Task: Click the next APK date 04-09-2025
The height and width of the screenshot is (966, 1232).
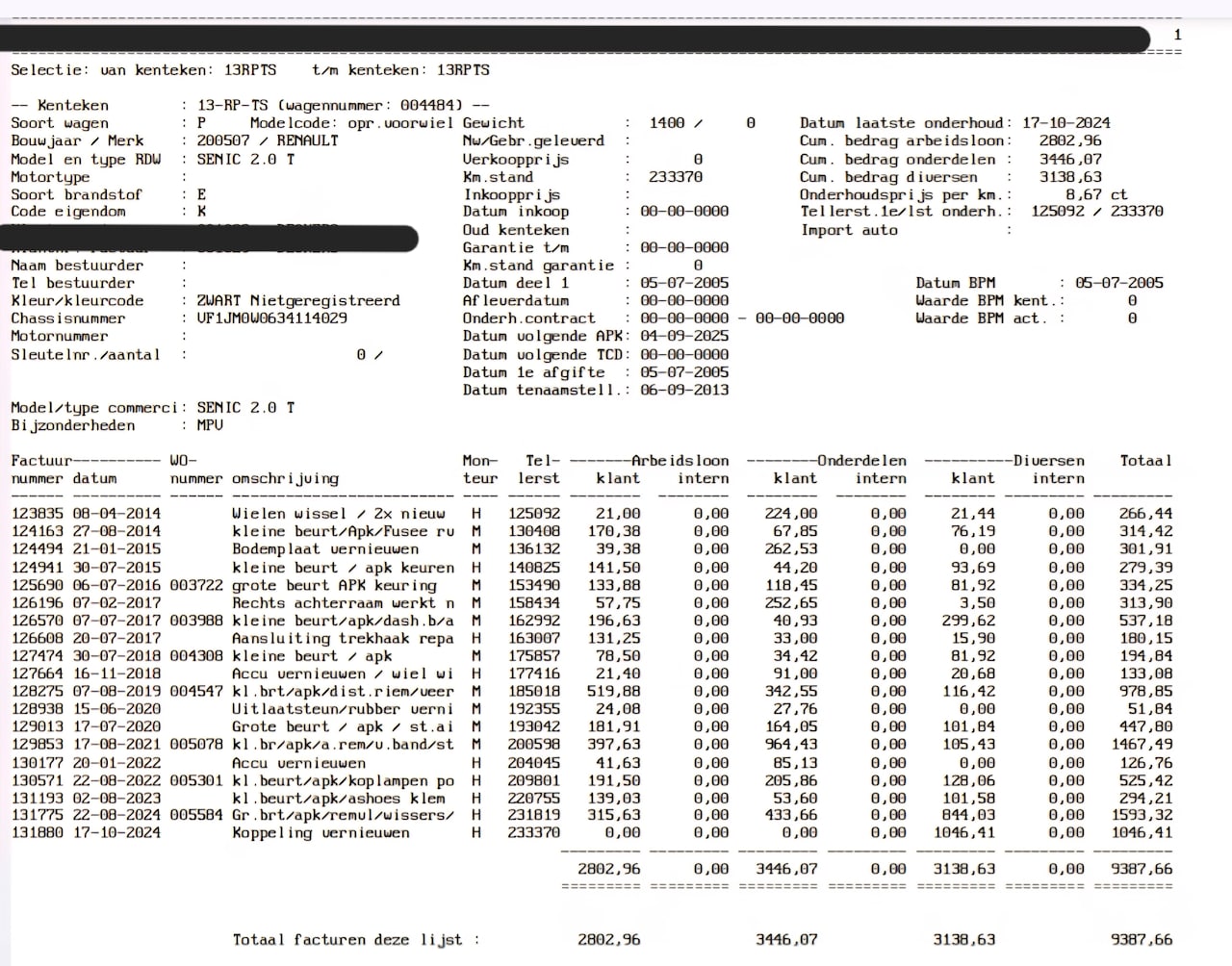Action: (x=684, y=337)
